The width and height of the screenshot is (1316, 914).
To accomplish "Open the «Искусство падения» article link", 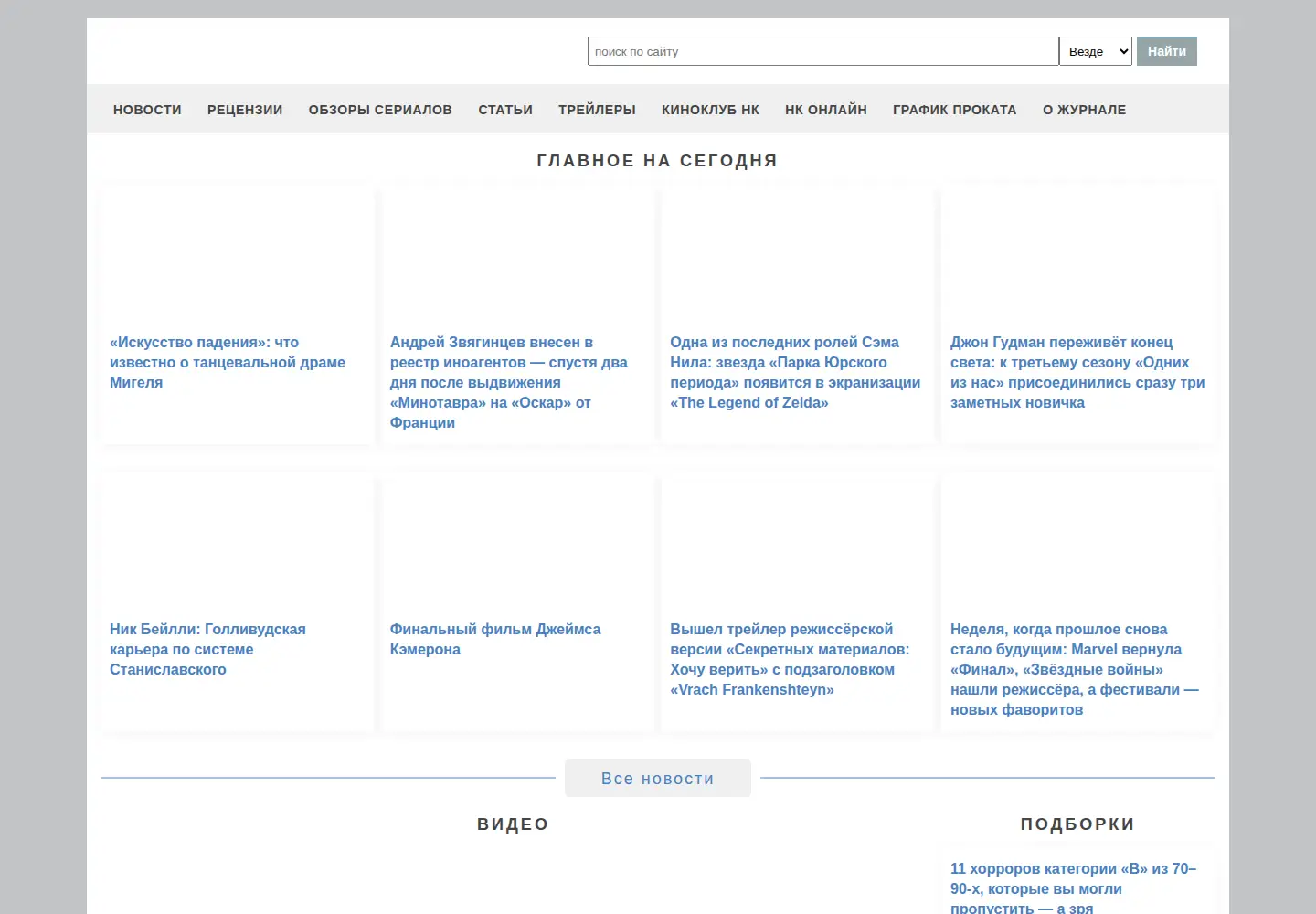I will pos(228,362).
